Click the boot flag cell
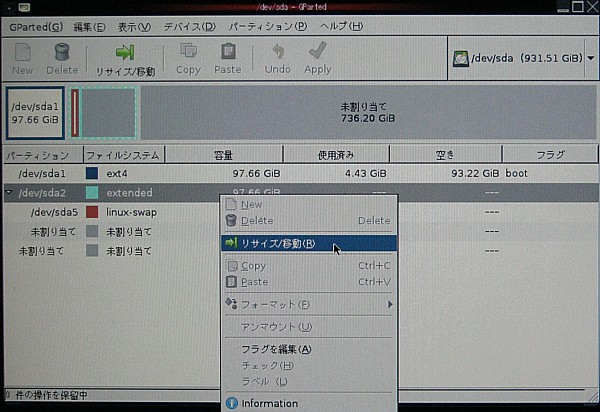The image size is (600, 412). click(x=517, y=173)
